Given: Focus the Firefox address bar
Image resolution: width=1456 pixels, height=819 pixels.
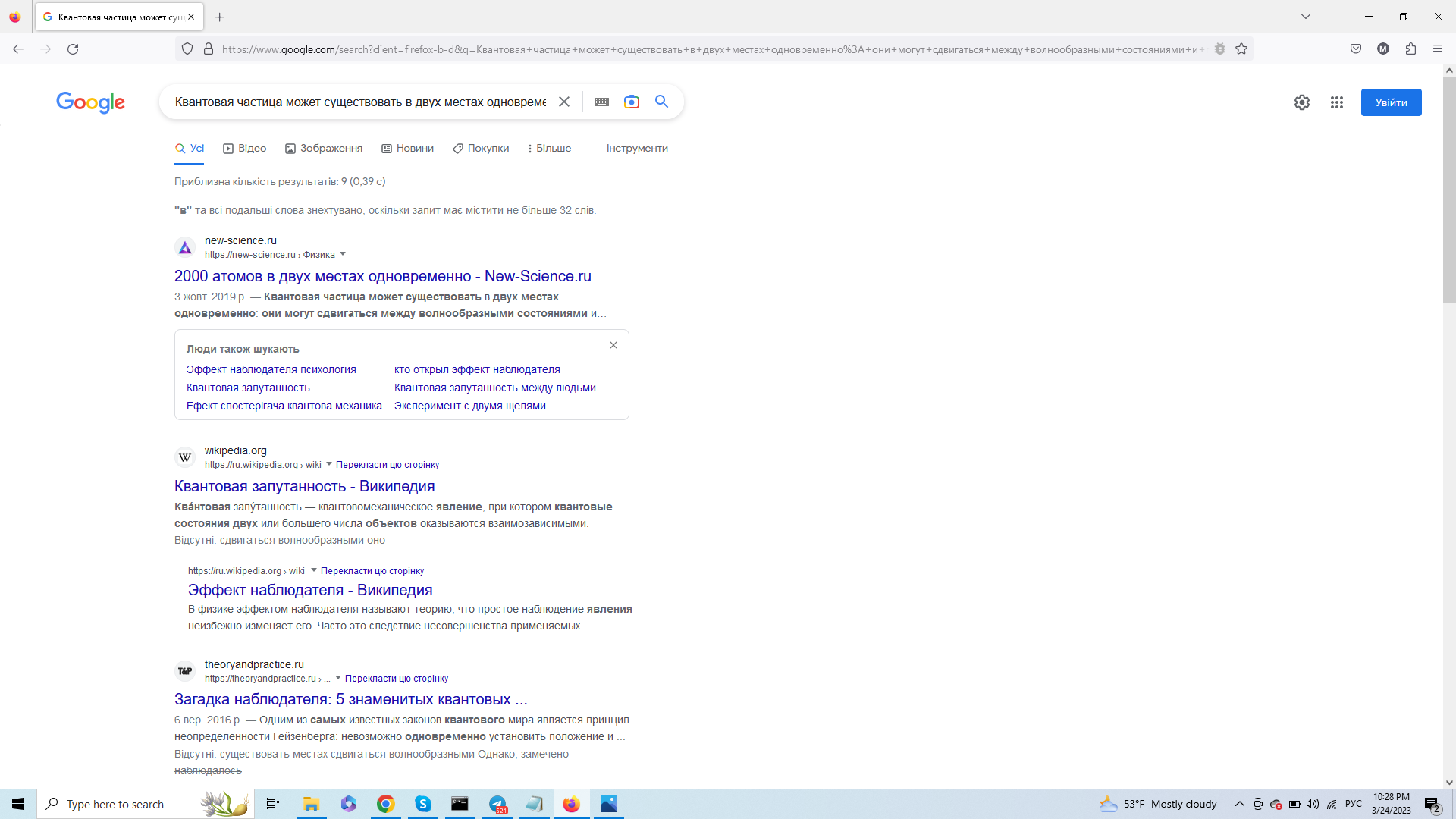Looking at the screenshot, I should tap(713, 49).
